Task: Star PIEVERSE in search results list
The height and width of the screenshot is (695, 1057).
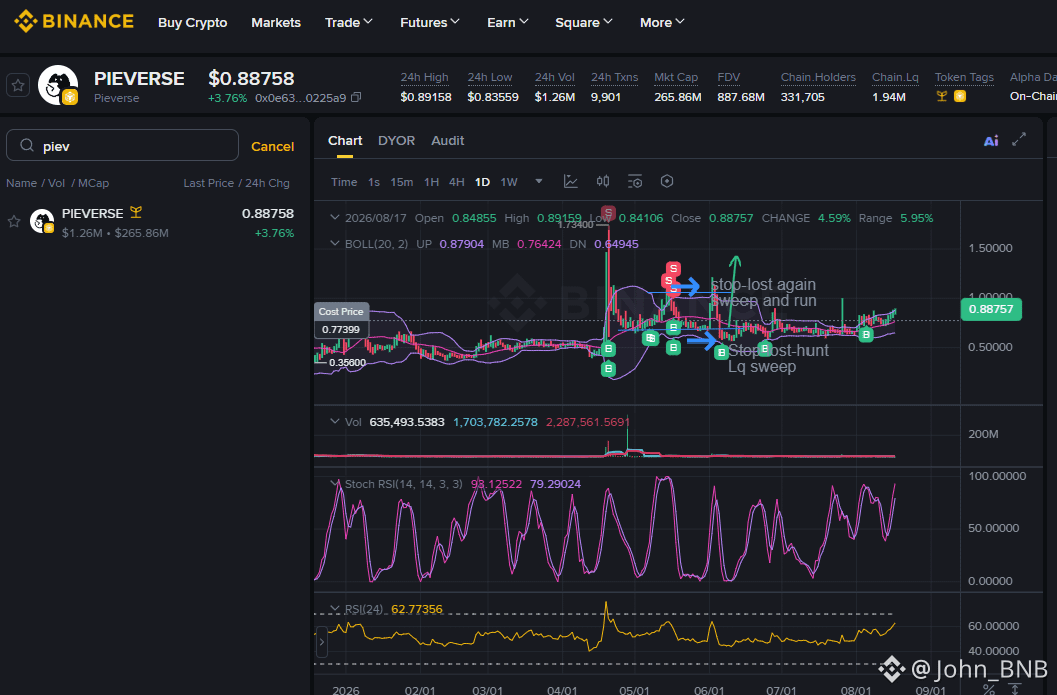Action: click(13, 222)
